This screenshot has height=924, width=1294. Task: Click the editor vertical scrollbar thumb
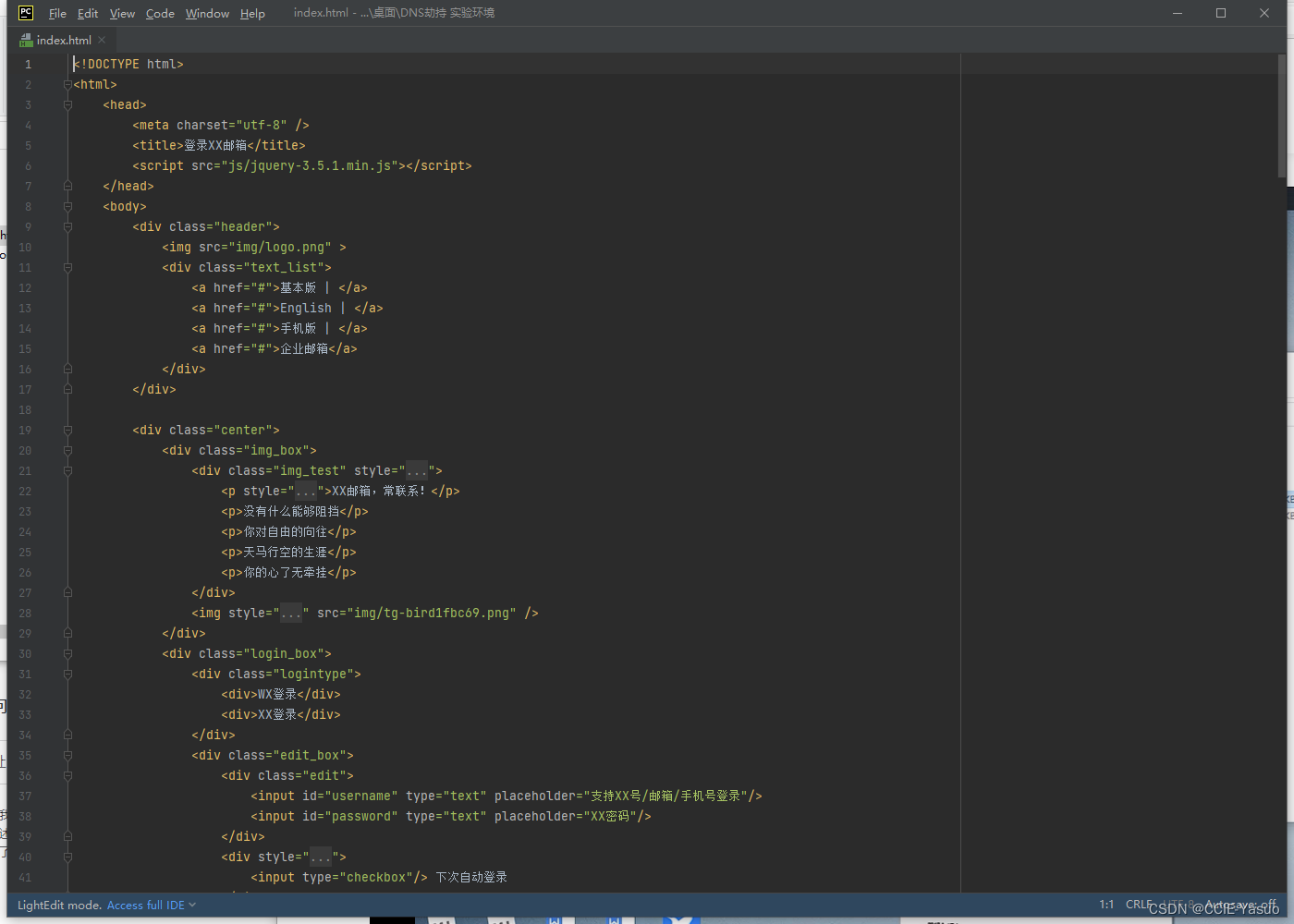pos(1282,115)
